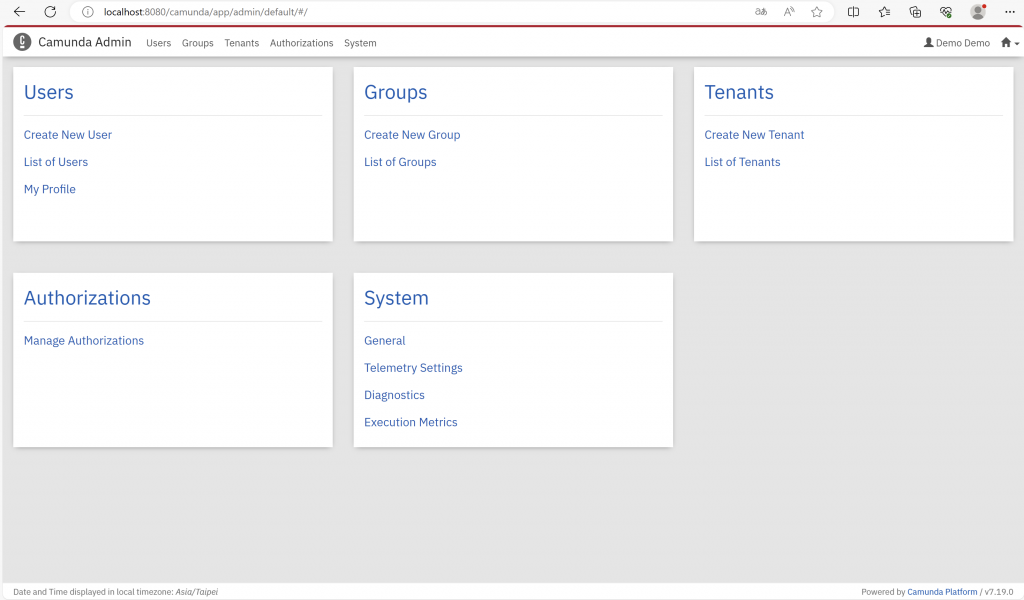Viewport: 1024px width, 600px height.
Task: Activate the read aloud icon
Action: [789, 12]
